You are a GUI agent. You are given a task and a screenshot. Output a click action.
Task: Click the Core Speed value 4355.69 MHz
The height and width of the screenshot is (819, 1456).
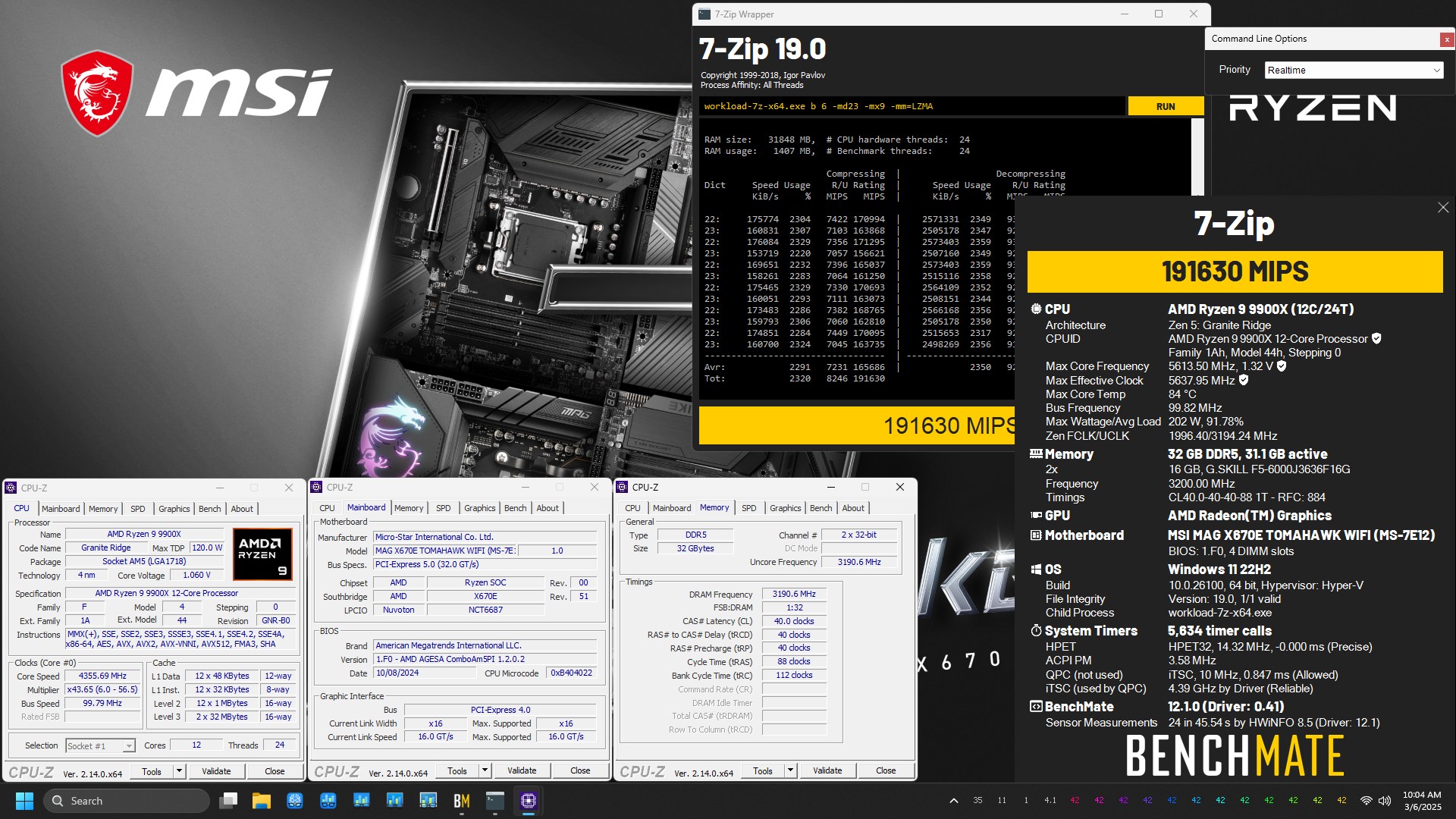pos(102,676)
